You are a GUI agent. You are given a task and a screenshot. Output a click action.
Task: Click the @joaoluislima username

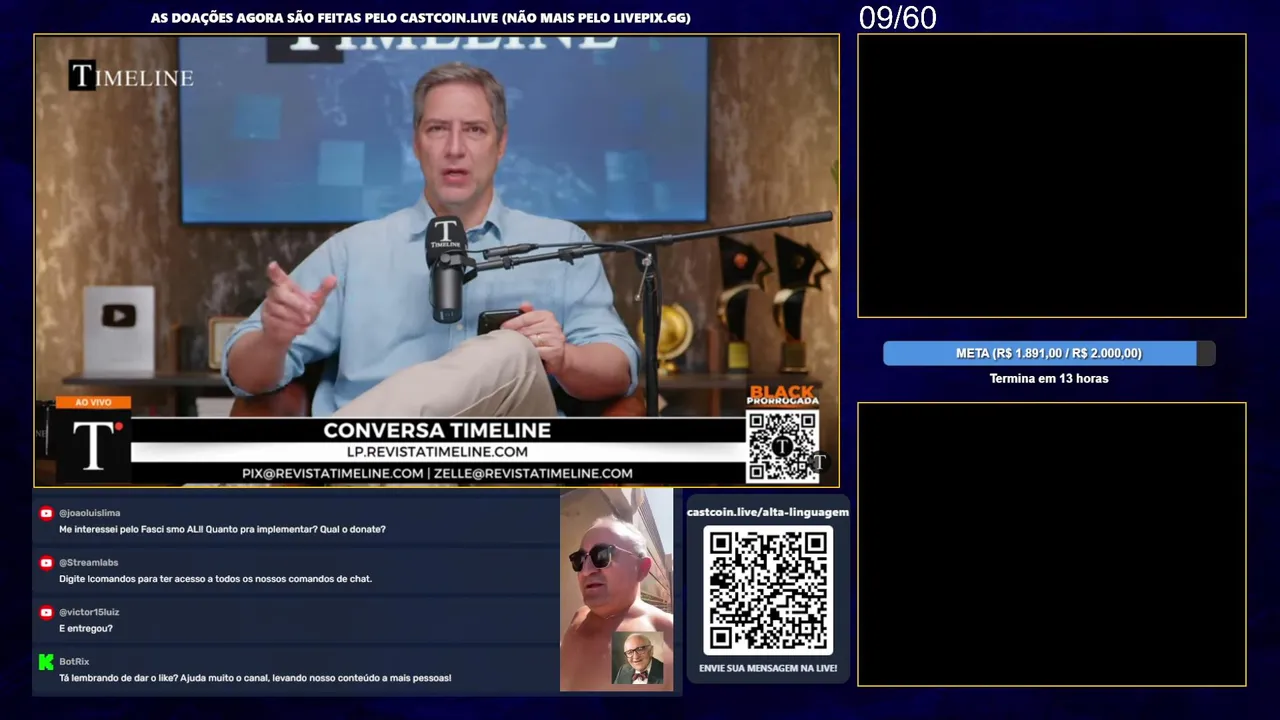point(90,513)
